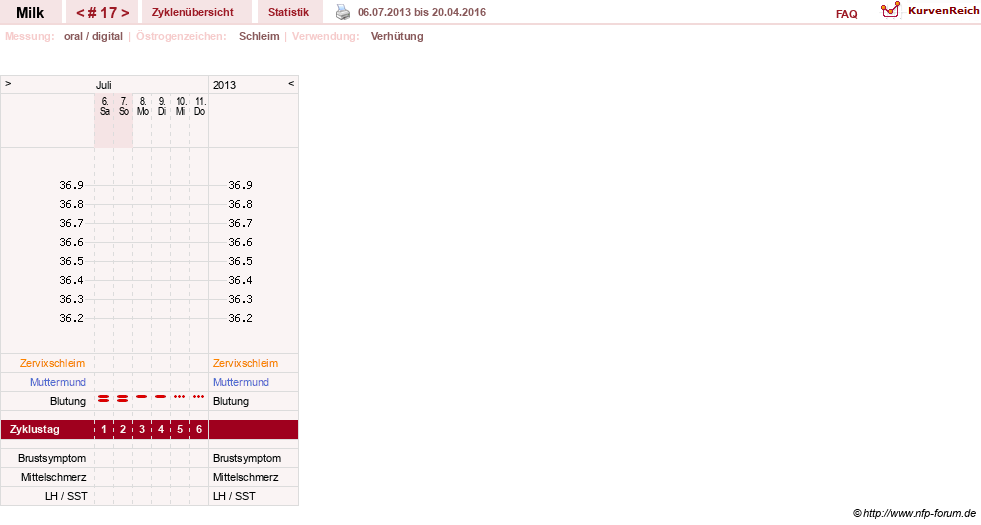This screenshot has width=981, height=525.
Task: Click Zyklustag cell 6
Action: tap(199, 429)
